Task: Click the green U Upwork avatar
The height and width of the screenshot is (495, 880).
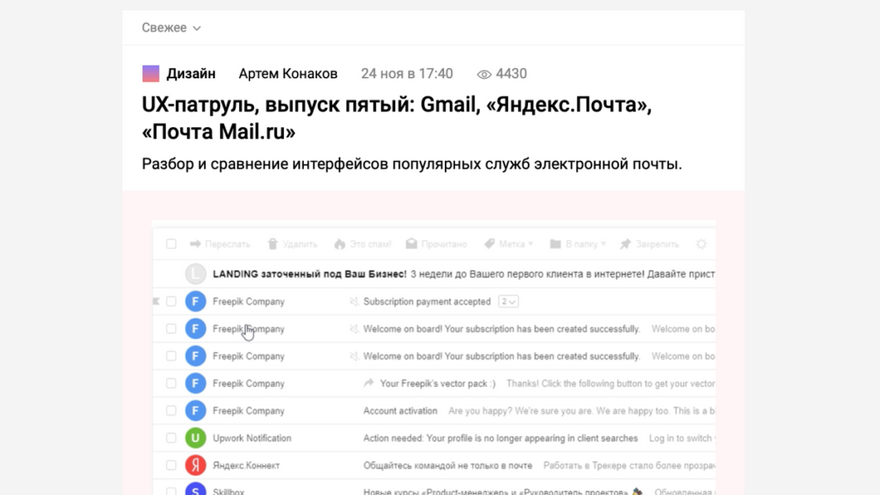Action: click(x=195, y=438)
